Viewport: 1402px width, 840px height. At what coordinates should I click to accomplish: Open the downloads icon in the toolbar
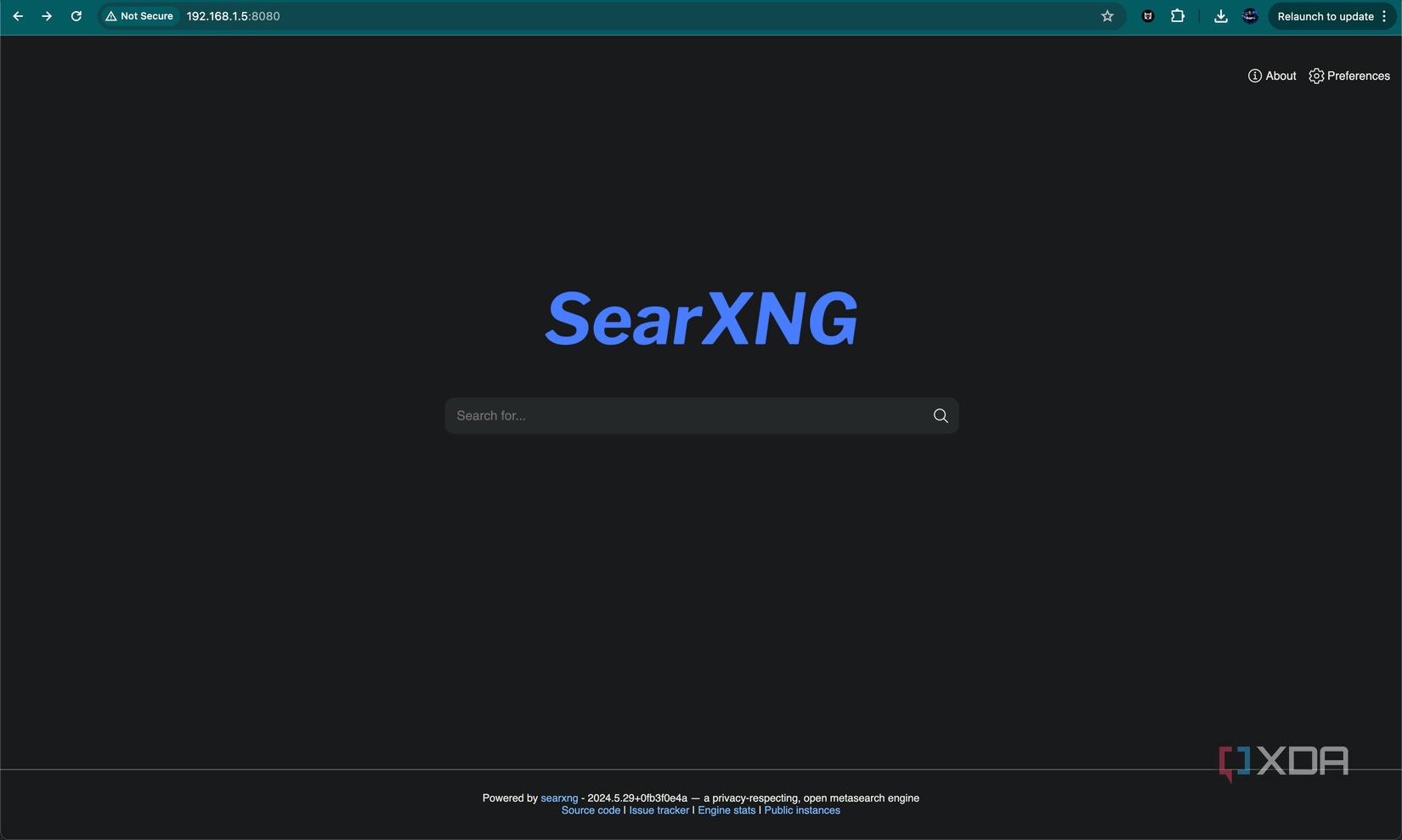coord(1221,15)
